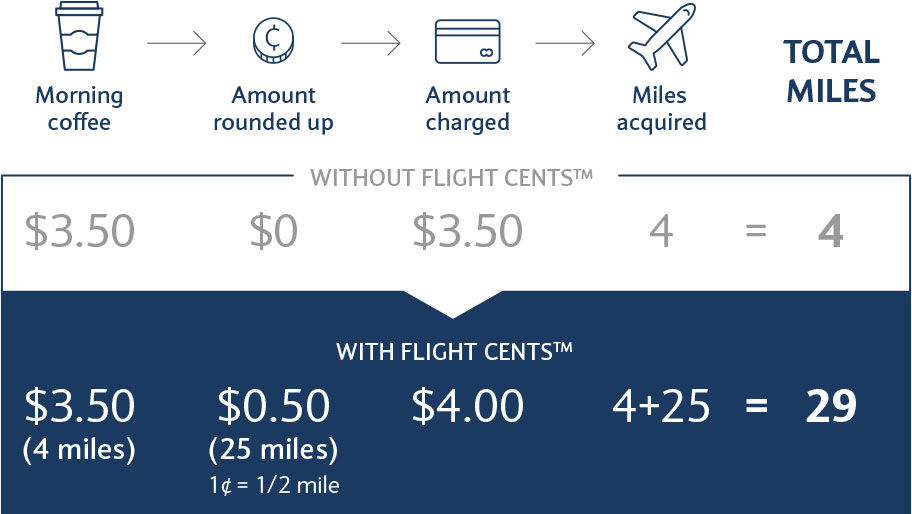Click the downward triangle pointer above With Flight Cents
The width and height of the screenshot is (912, 514).
[453, 304]
